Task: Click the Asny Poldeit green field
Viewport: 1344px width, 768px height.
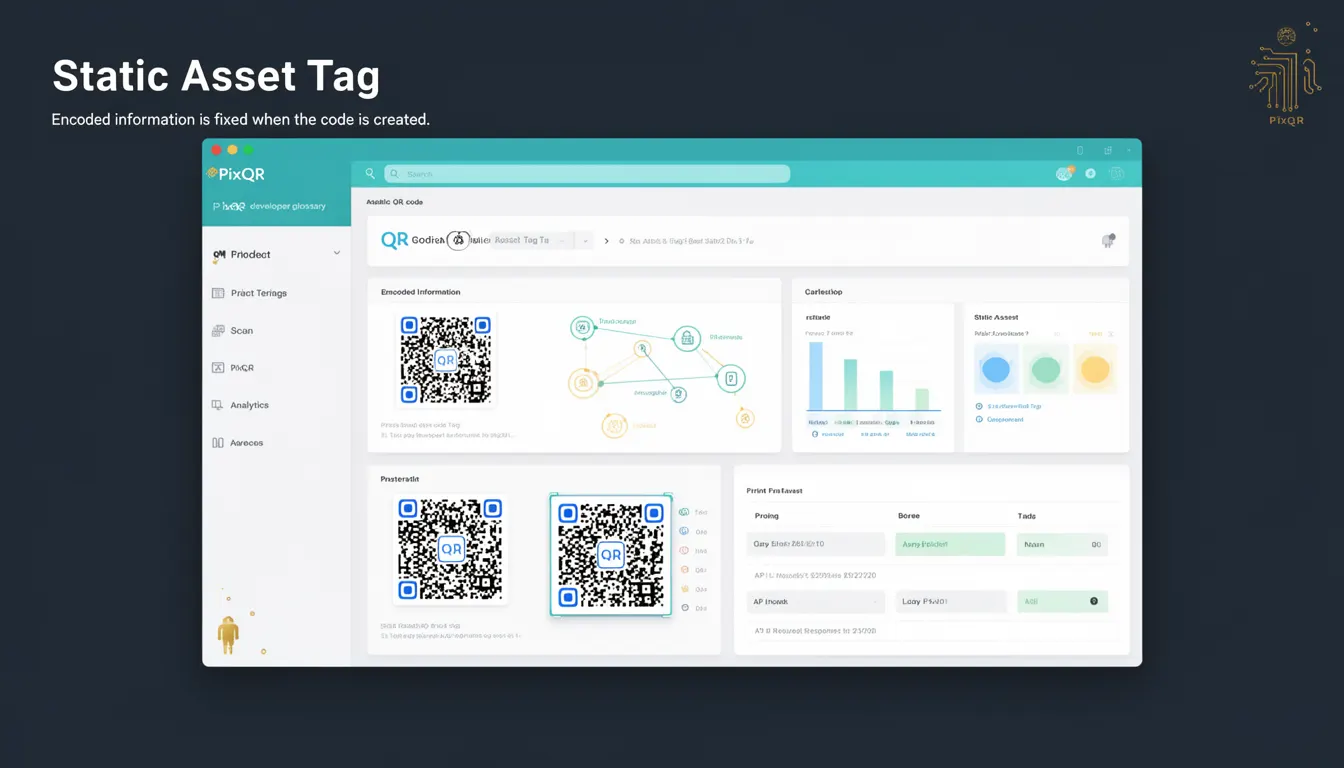Action: point(950,544)
